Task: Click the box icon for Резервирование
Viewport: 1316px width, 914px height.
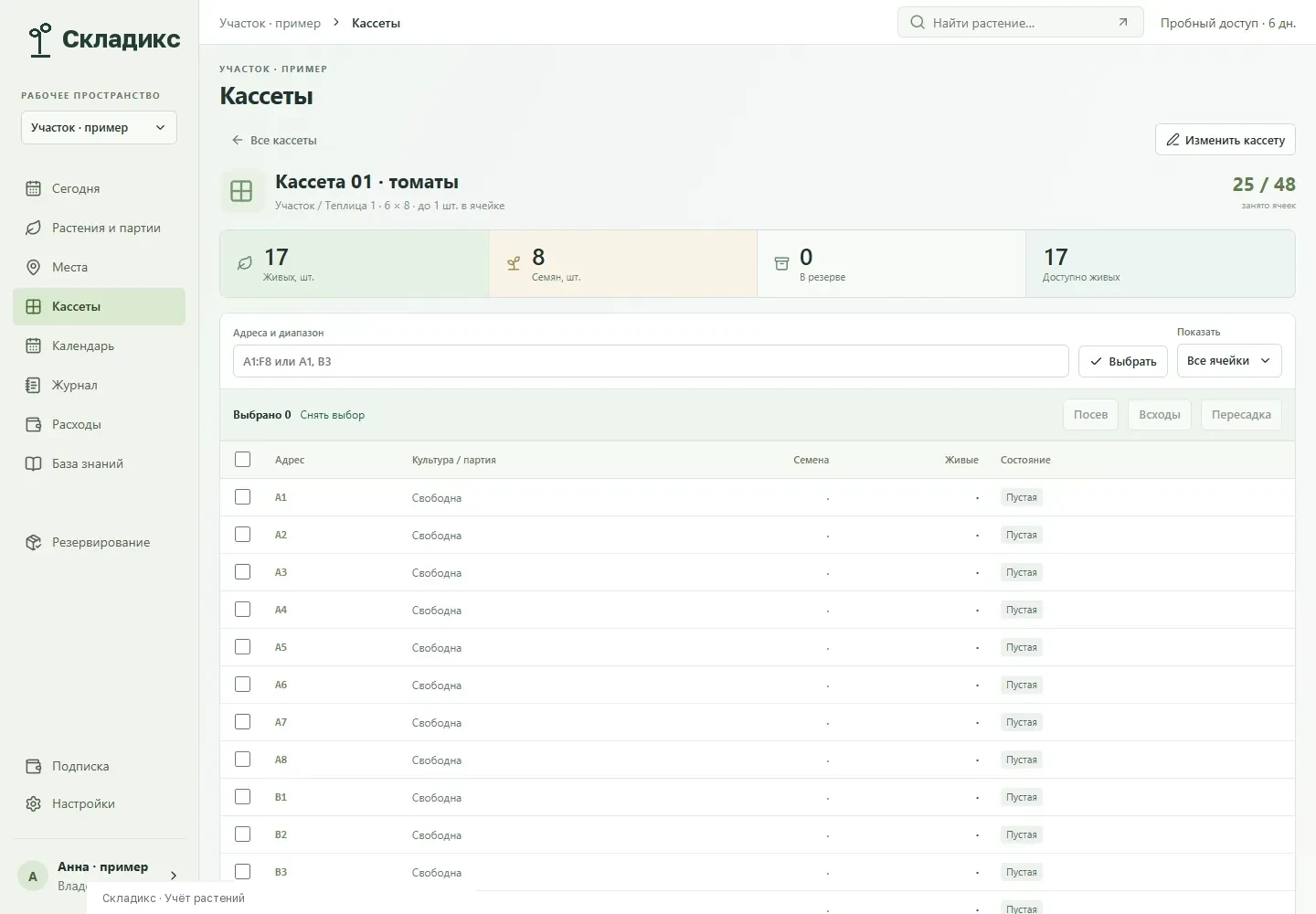Action: [x=34, y=542]
